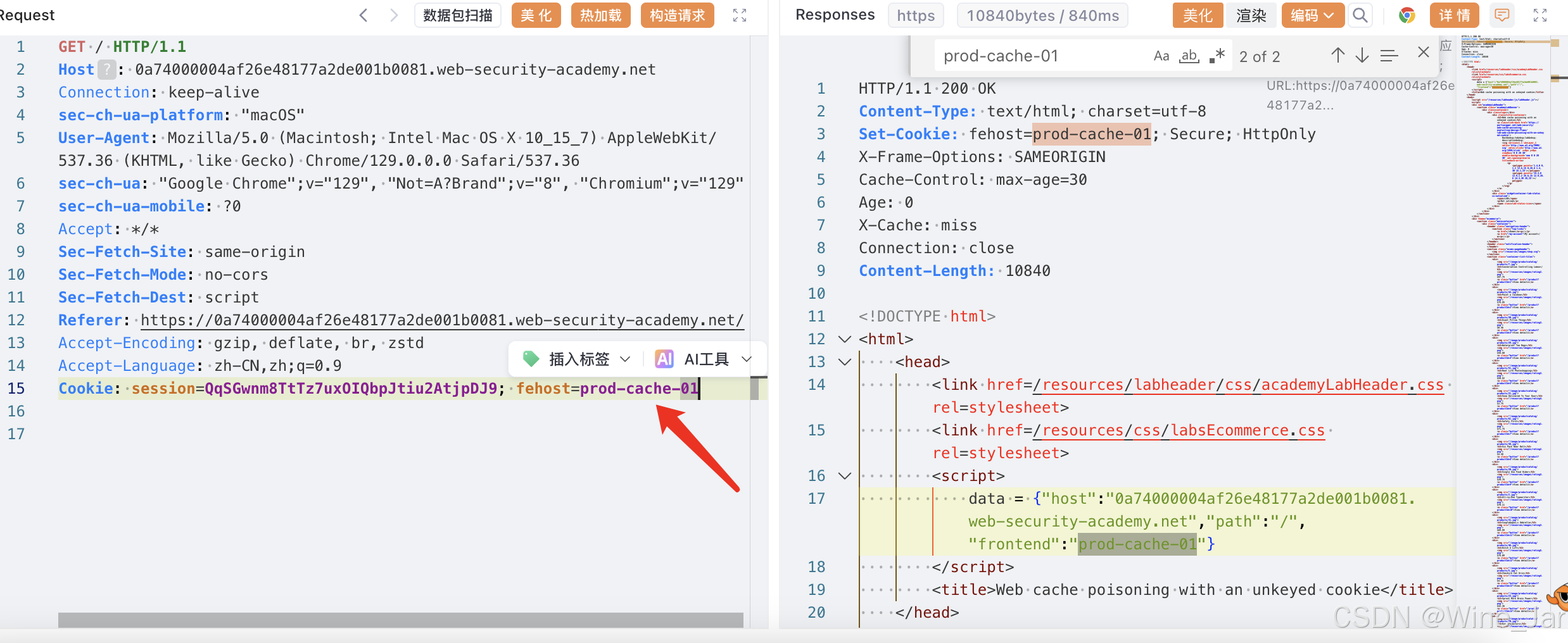The height and width of the screenshot is (643, 1568).
Task: Click the 热加载 hot reload button
Action: click(601, 15)
